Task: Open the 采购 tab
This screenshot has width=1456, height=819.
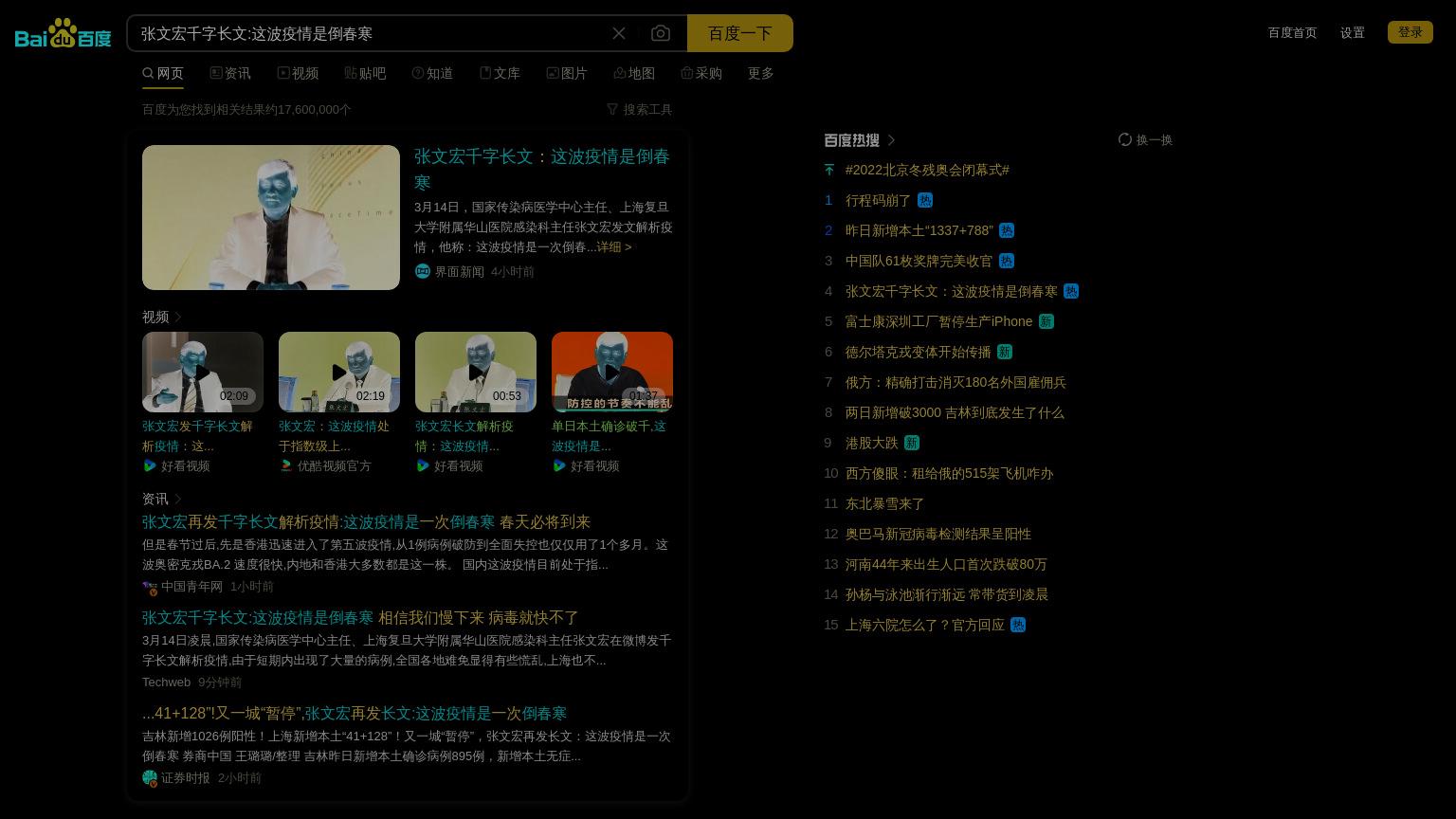Action: tap(701, 73)
